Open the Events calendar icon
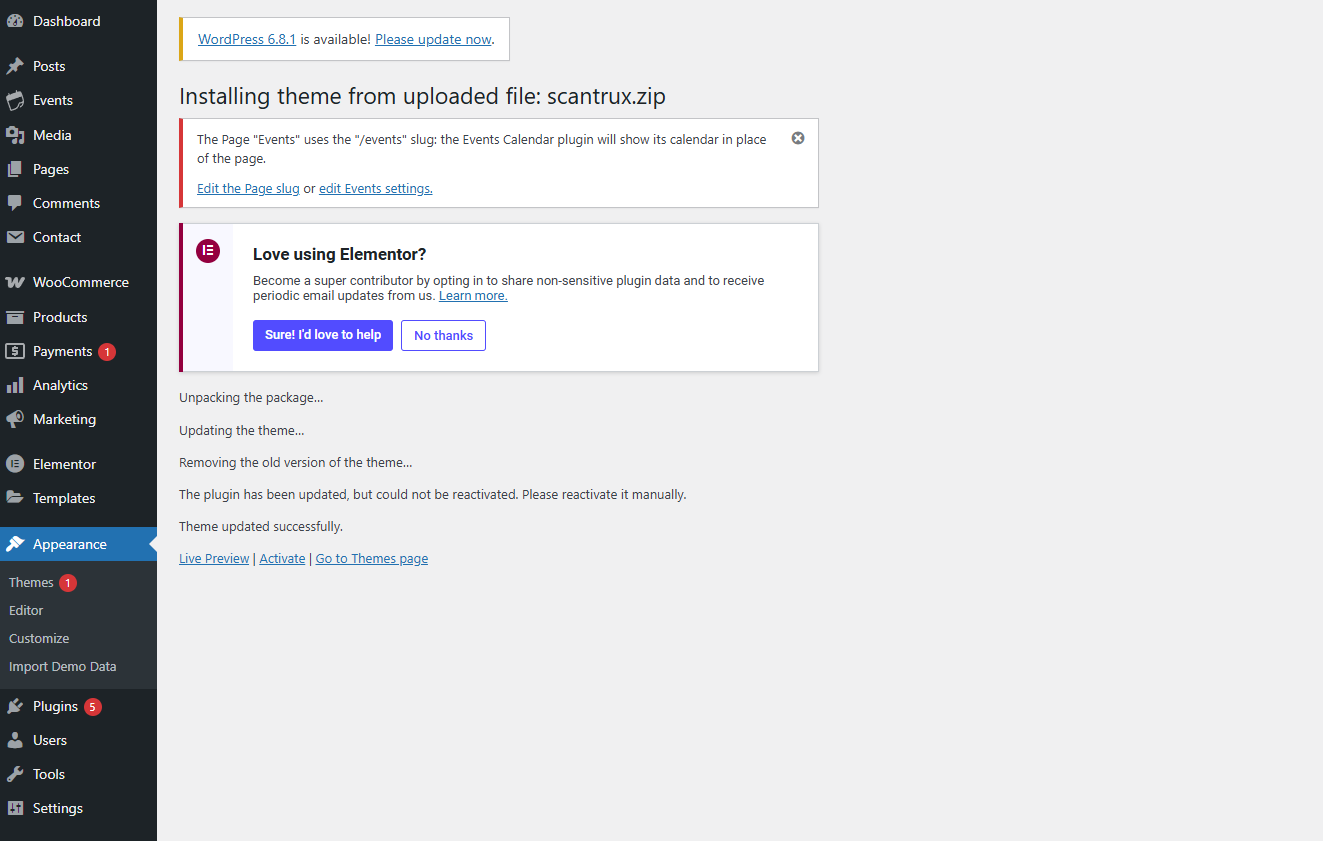This screenshot has width=1323, height=841. pyautogui.click(x=15, y=100)
